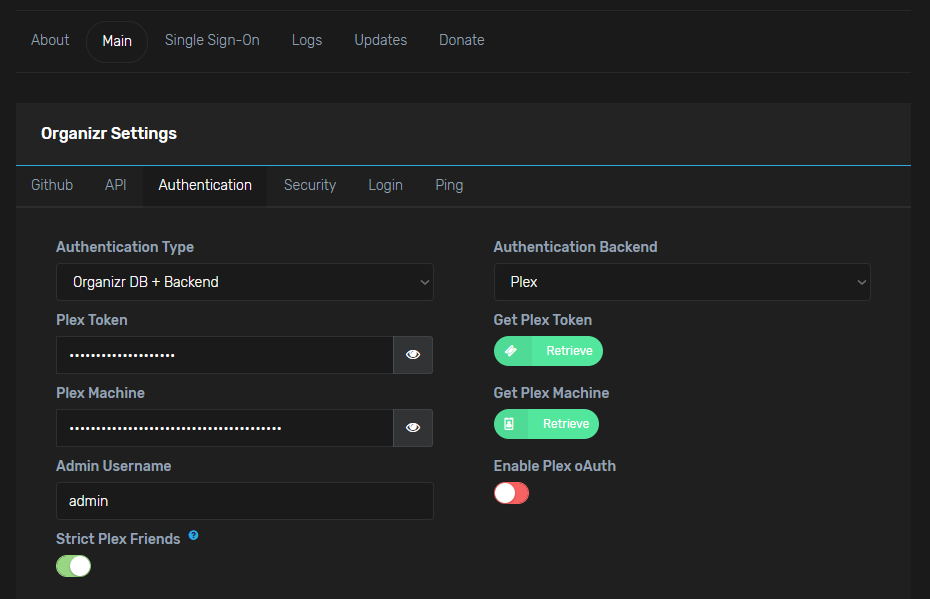
Task: Enable the Plex oAuth switch
Action: (511, 493)
